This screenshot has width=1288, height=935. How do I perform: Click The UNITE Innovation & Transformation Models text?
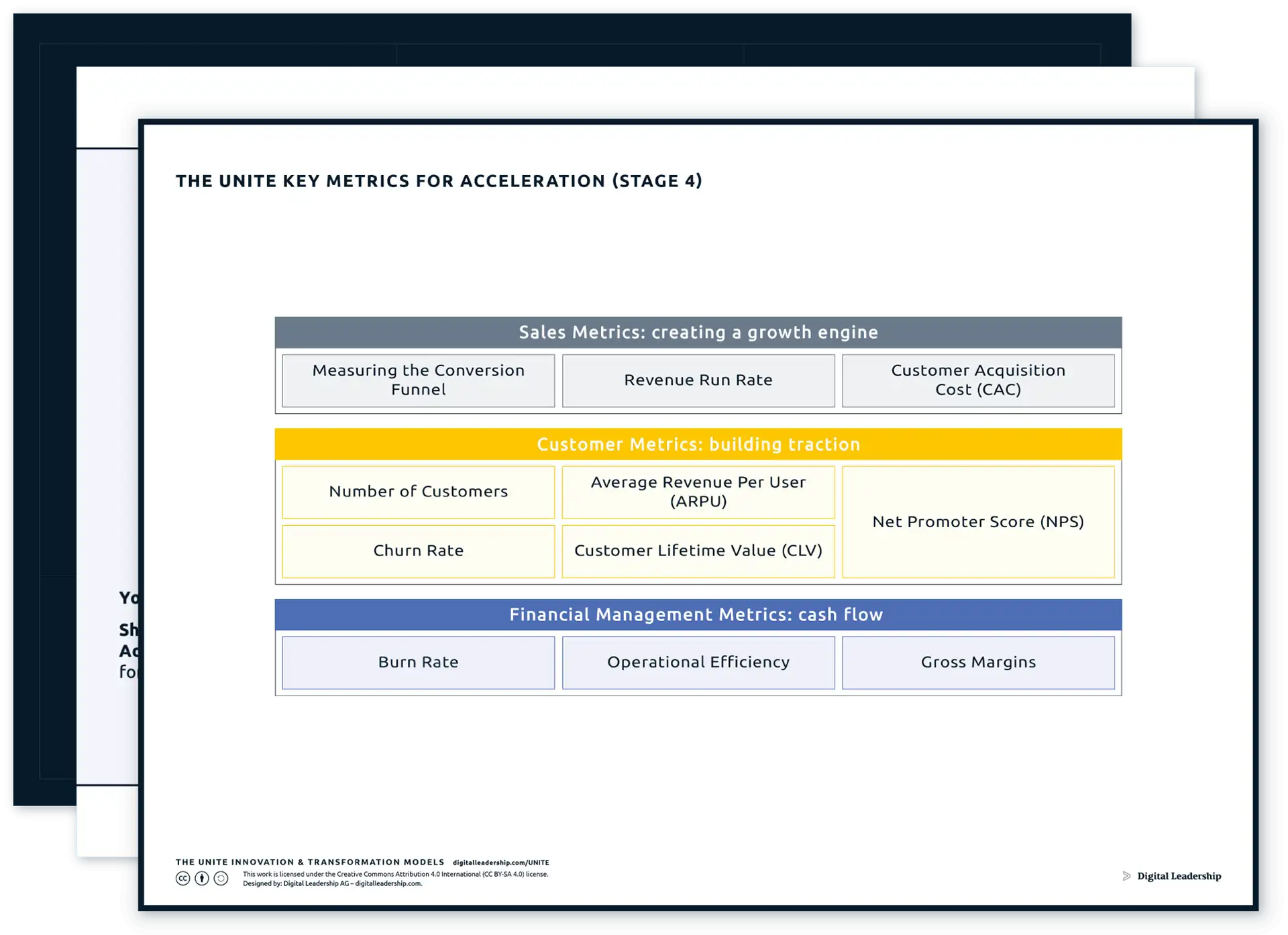(x=310, y=863)
